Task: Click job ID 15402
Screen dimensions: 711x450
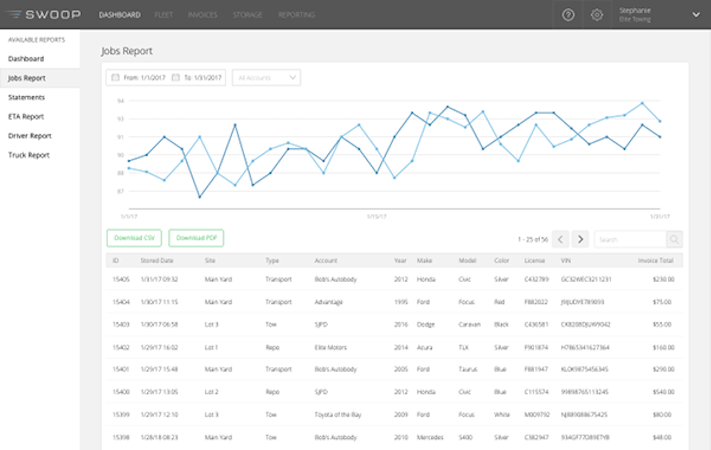Action: click(x=121, y=347)
